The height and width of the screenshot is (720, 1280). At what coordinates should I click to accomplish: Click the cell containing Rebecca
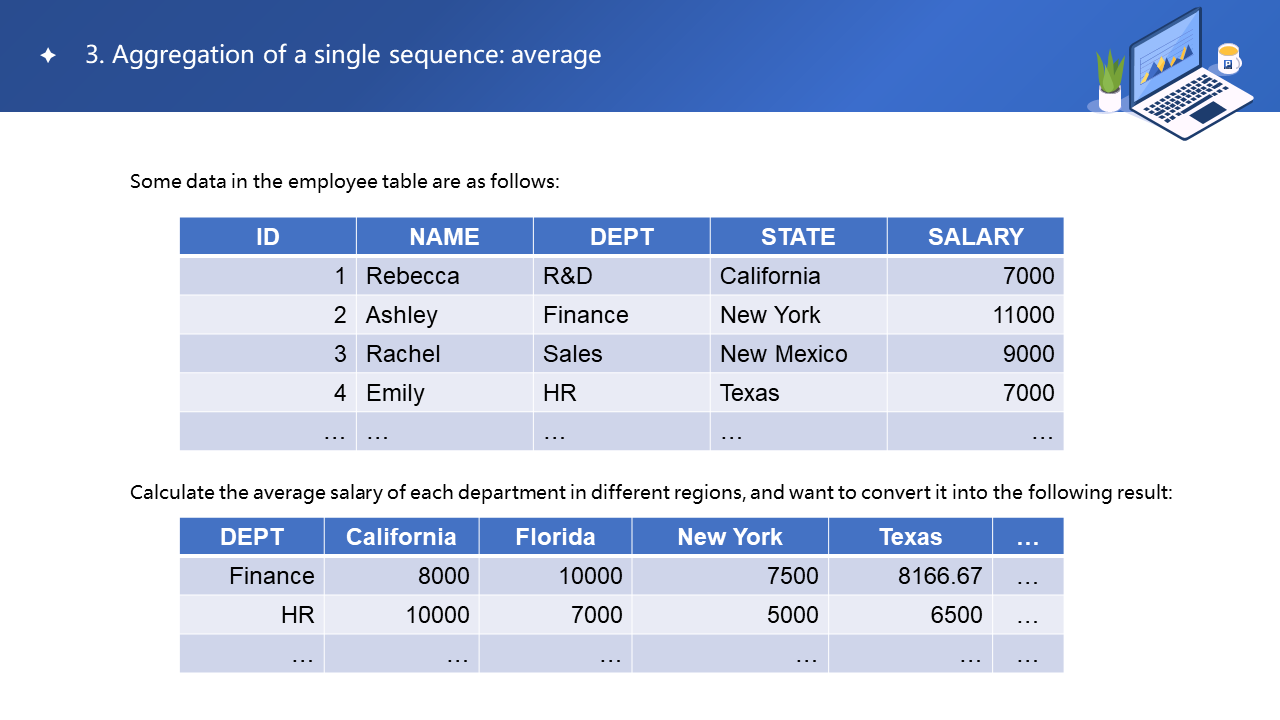point(413,276)
